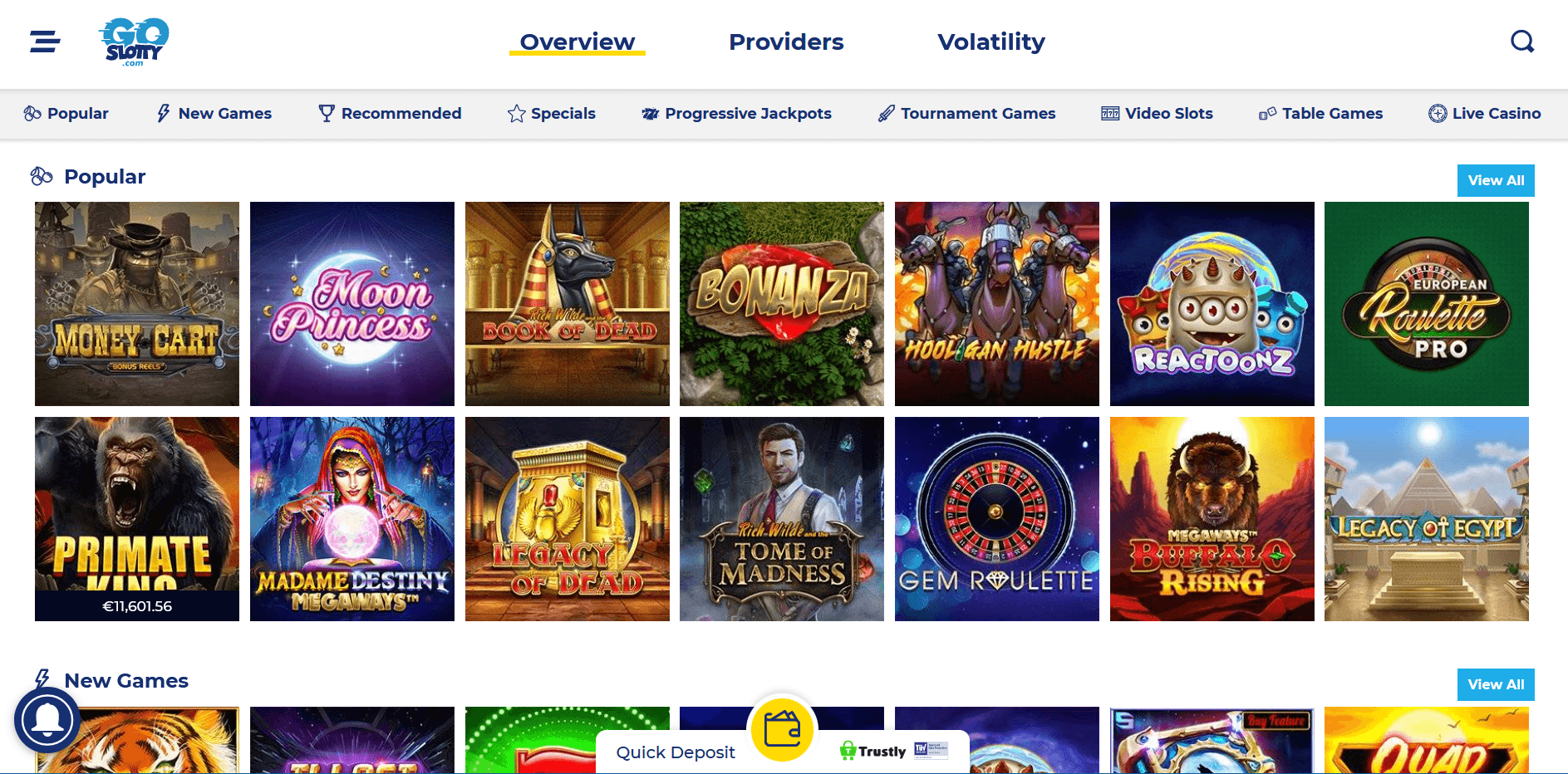Switch to the Volatility tab

click(x=991, y=42)
